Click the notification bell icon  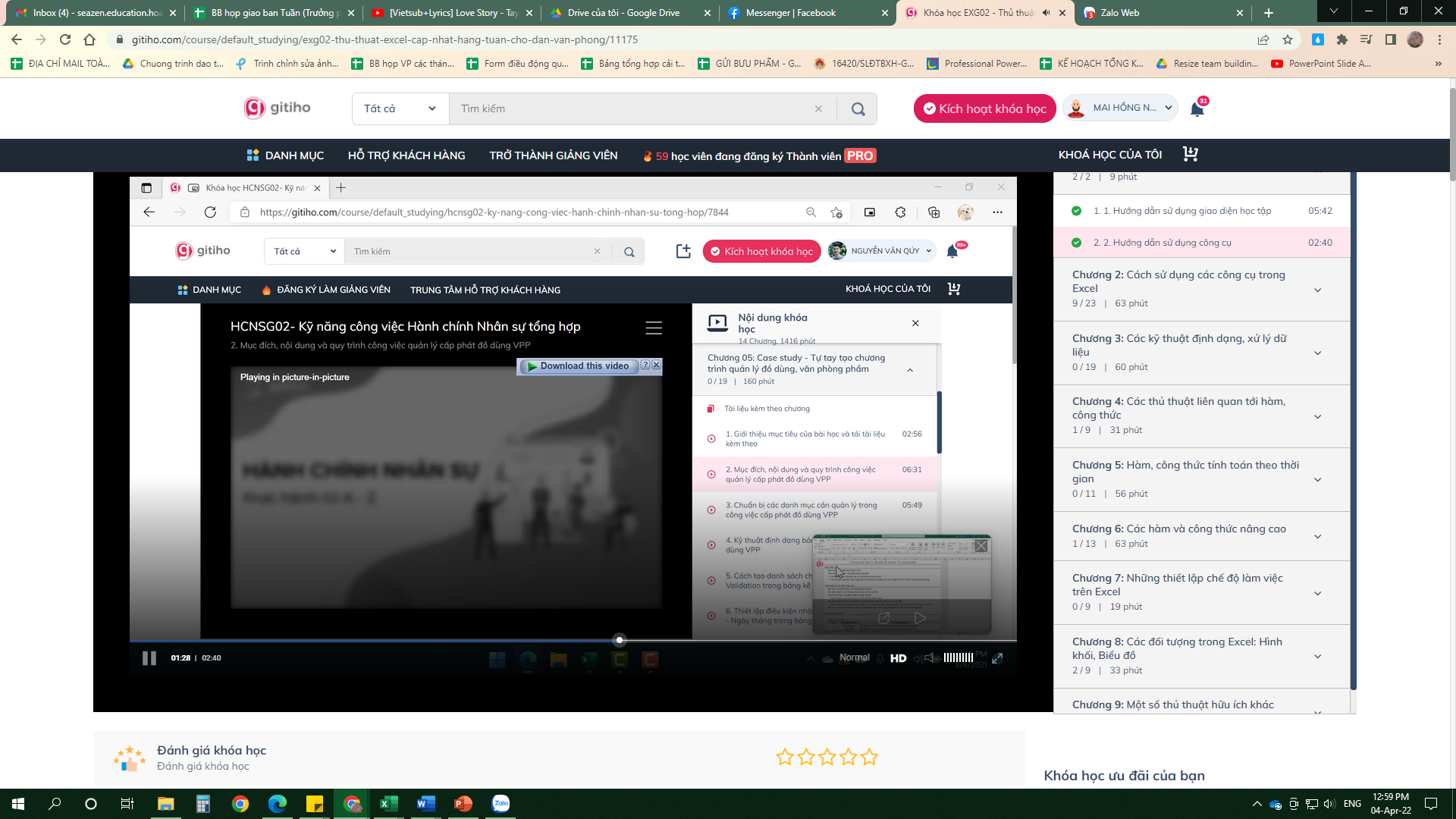[x=1197, y=109]
